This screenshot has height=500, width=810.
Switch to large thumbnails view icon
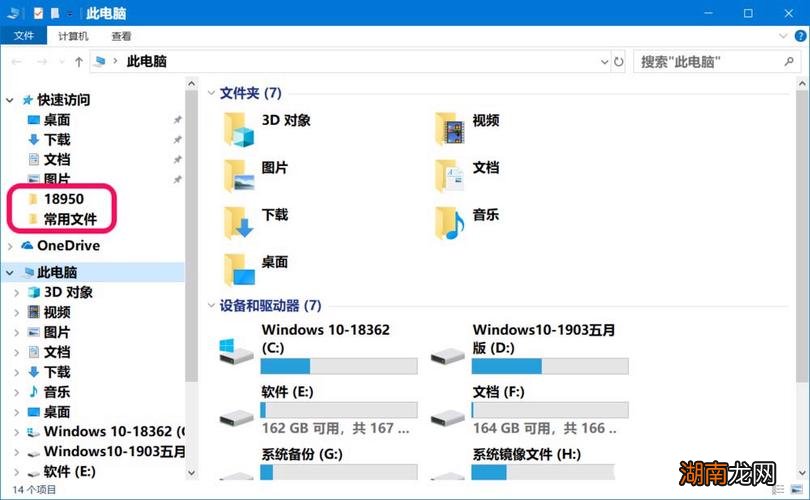point(798,489)
